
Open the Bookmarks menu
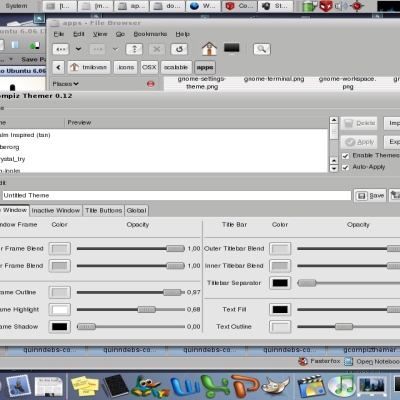pos(150,34)
